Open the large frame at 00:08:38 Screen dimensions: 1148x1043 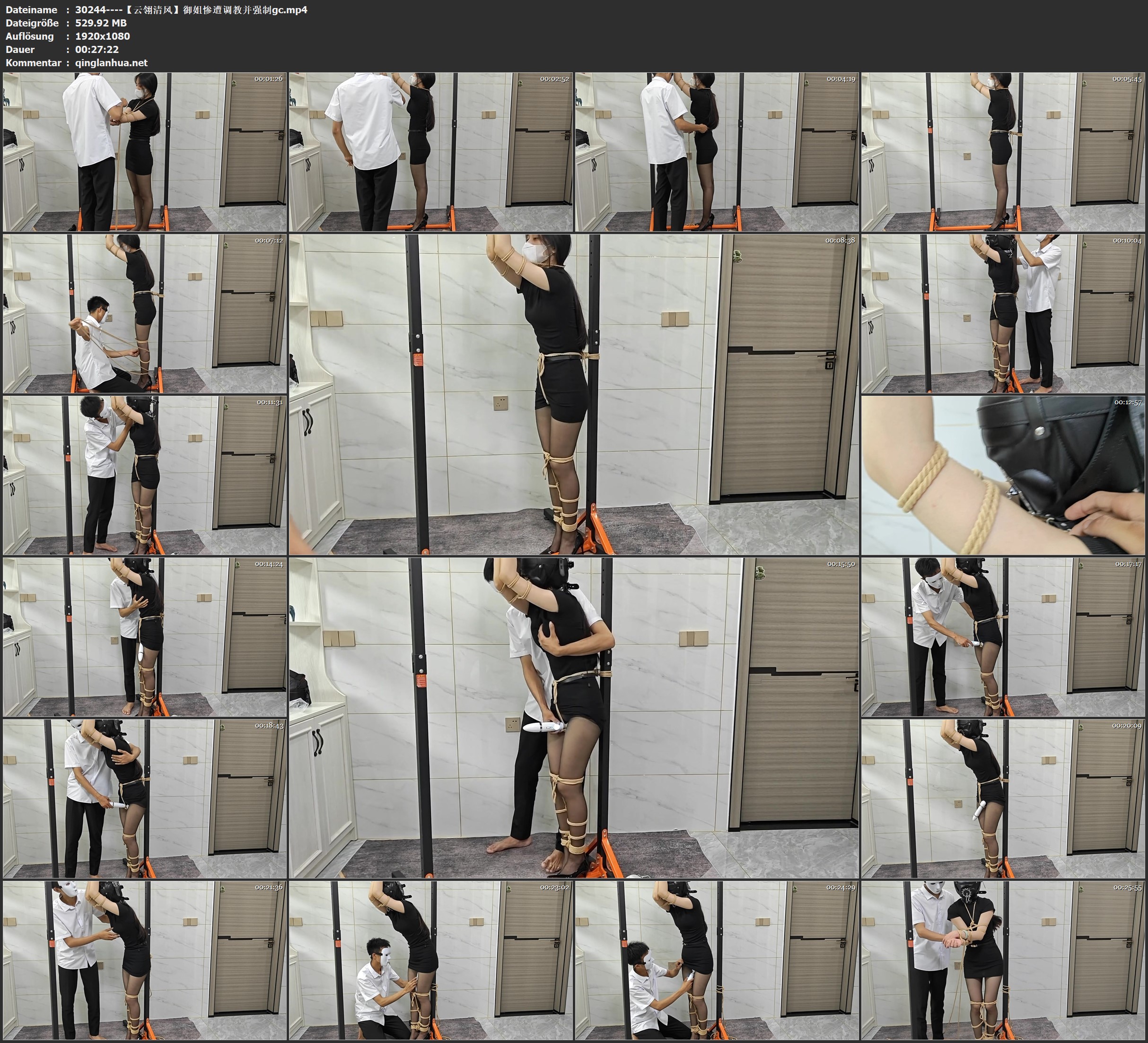pos(573,394)
